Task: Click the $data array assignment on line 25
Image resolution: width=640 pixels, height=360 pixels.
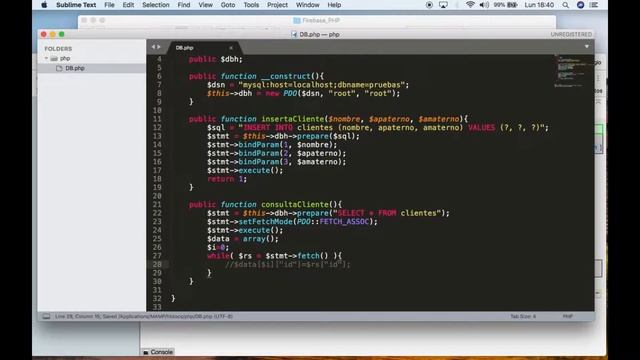Action: (243, 239)
